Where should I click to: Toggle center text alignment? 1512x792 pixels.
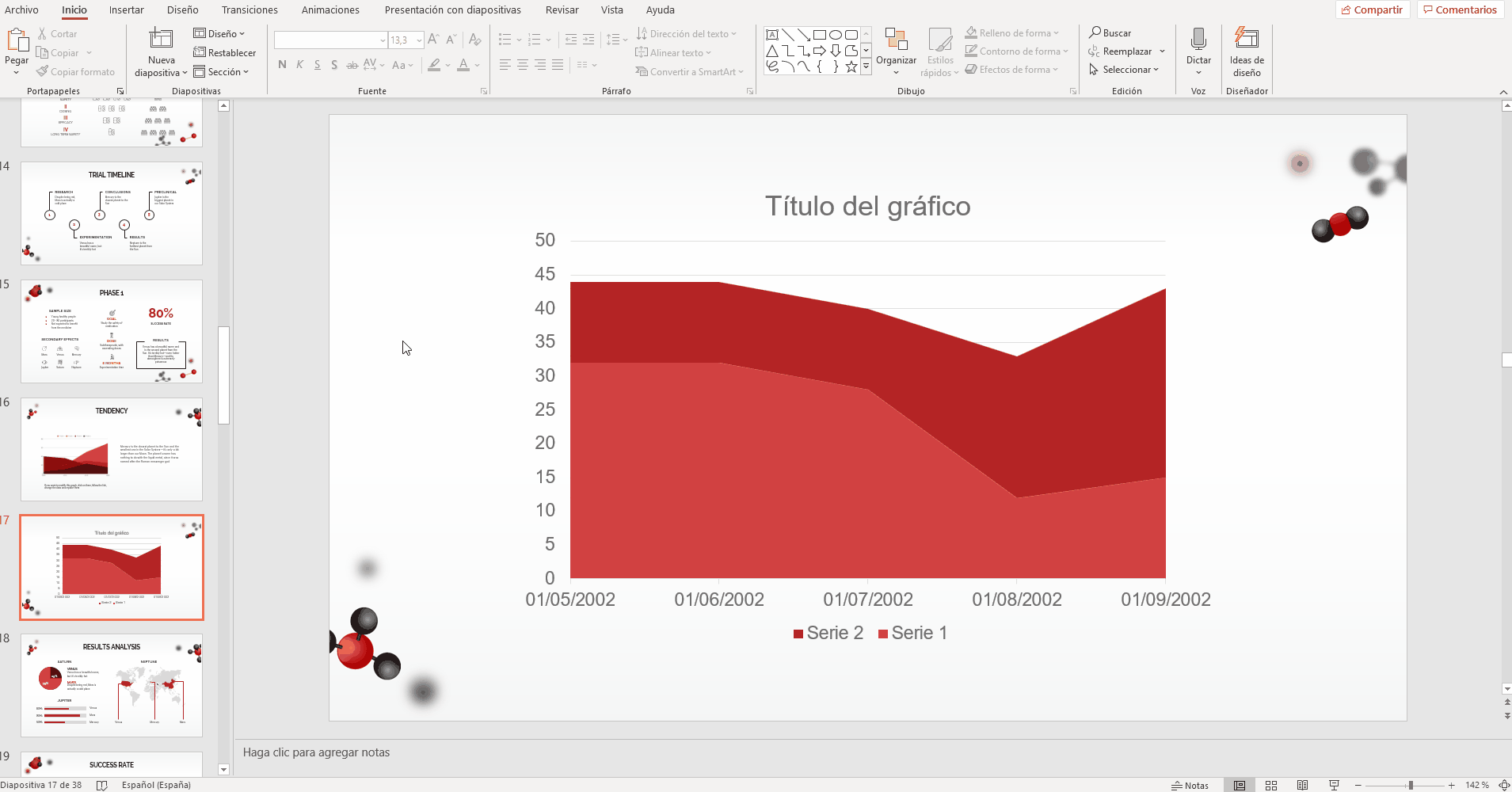pos(522,65)
